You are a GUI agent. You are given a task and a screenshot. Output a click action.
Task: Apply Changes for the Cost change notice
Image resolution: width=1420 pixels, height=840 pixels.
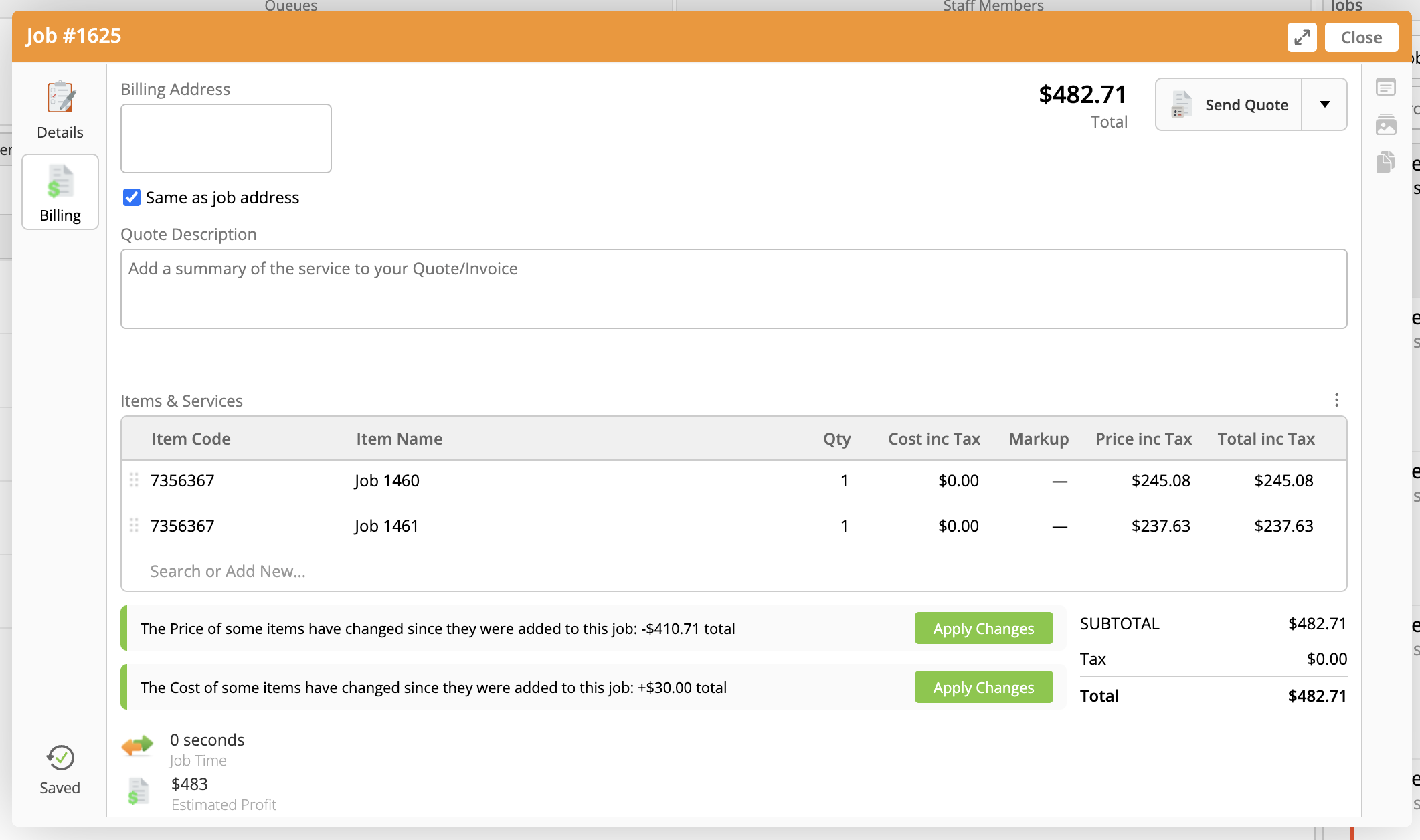tap(983, 688)
